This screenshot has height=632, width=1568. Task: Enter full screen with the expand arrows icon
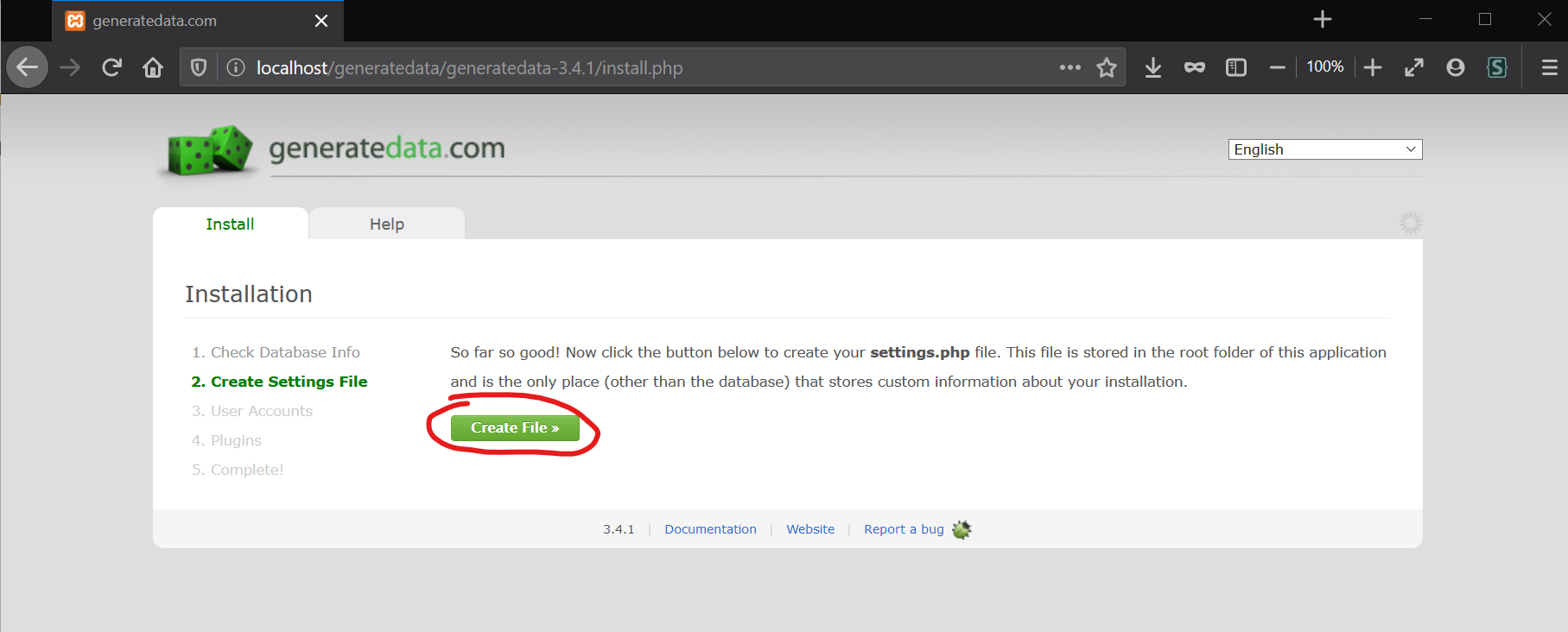click(1414, 67)
